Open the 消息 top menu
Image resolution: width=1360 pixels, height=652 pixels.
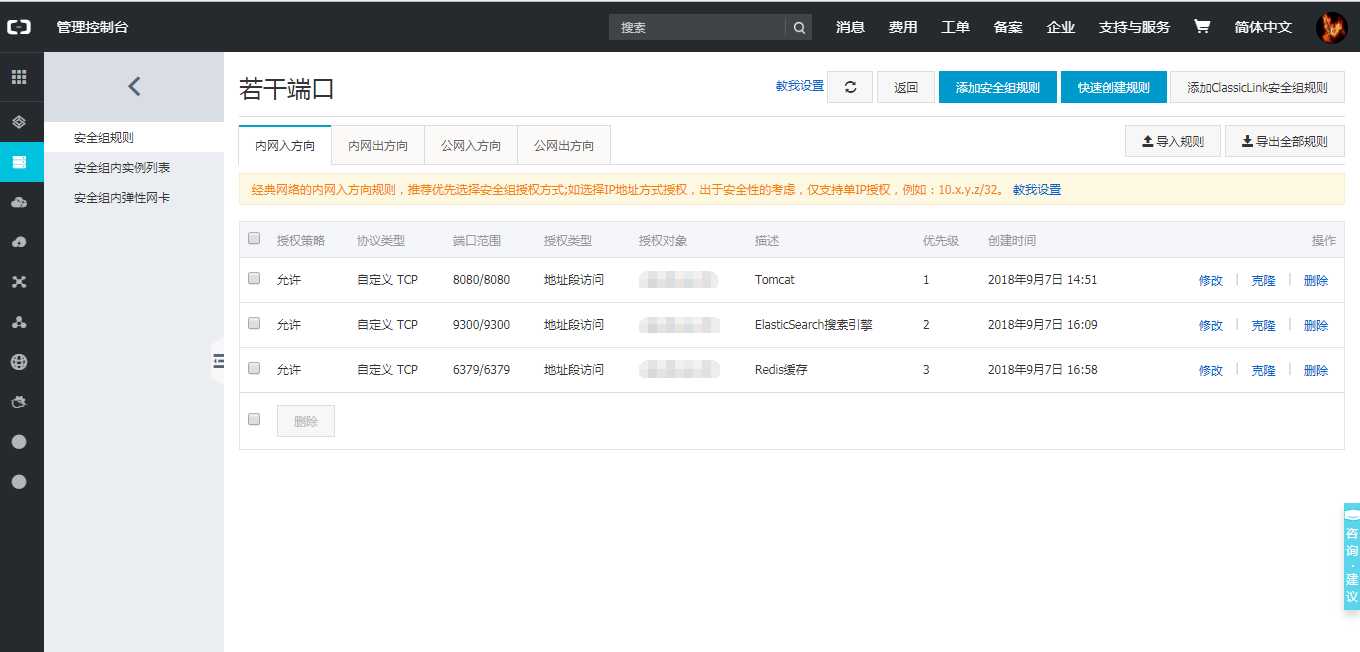(850, 27)
